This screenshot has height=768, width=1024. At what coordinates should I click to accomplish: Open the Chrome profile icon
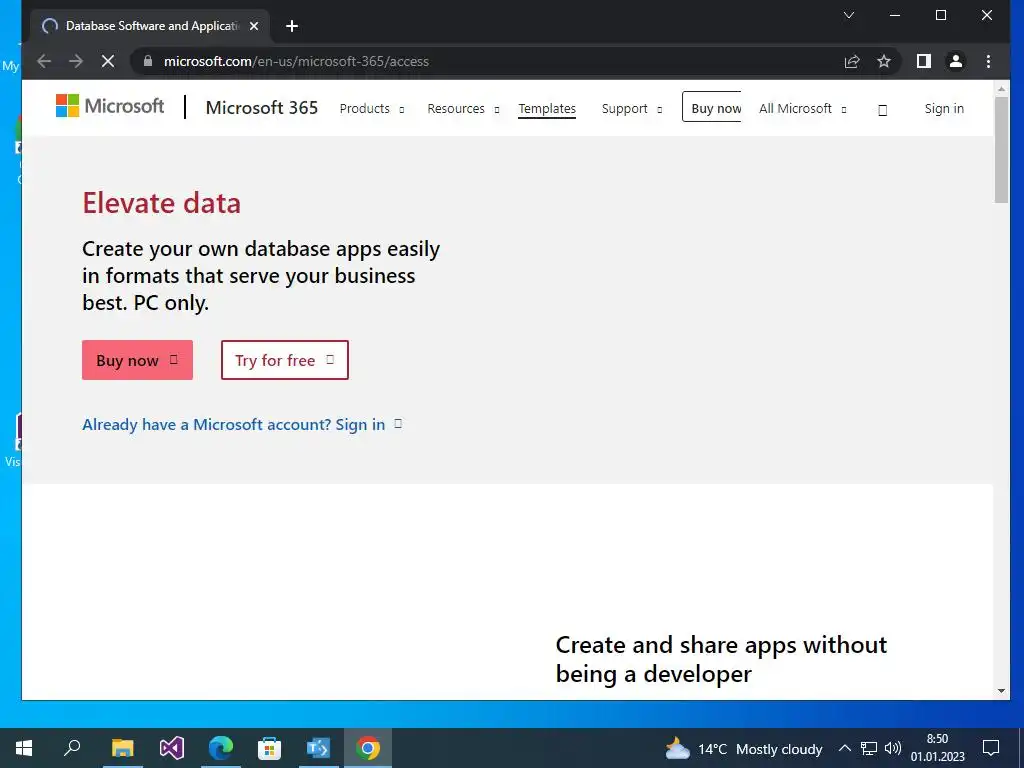tap(955, 61)
